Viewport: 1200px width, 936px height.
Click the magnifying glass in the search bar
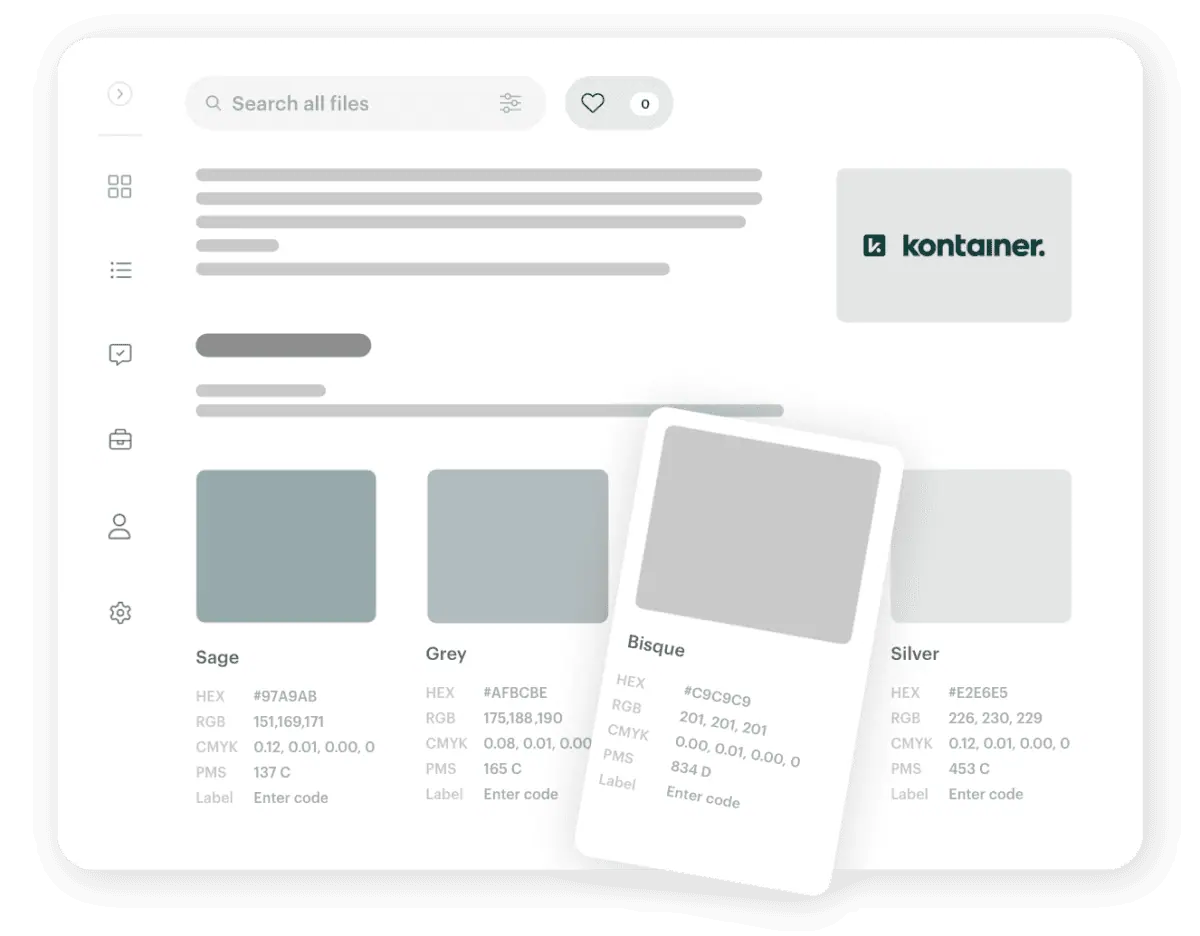[x=213, y=103]
